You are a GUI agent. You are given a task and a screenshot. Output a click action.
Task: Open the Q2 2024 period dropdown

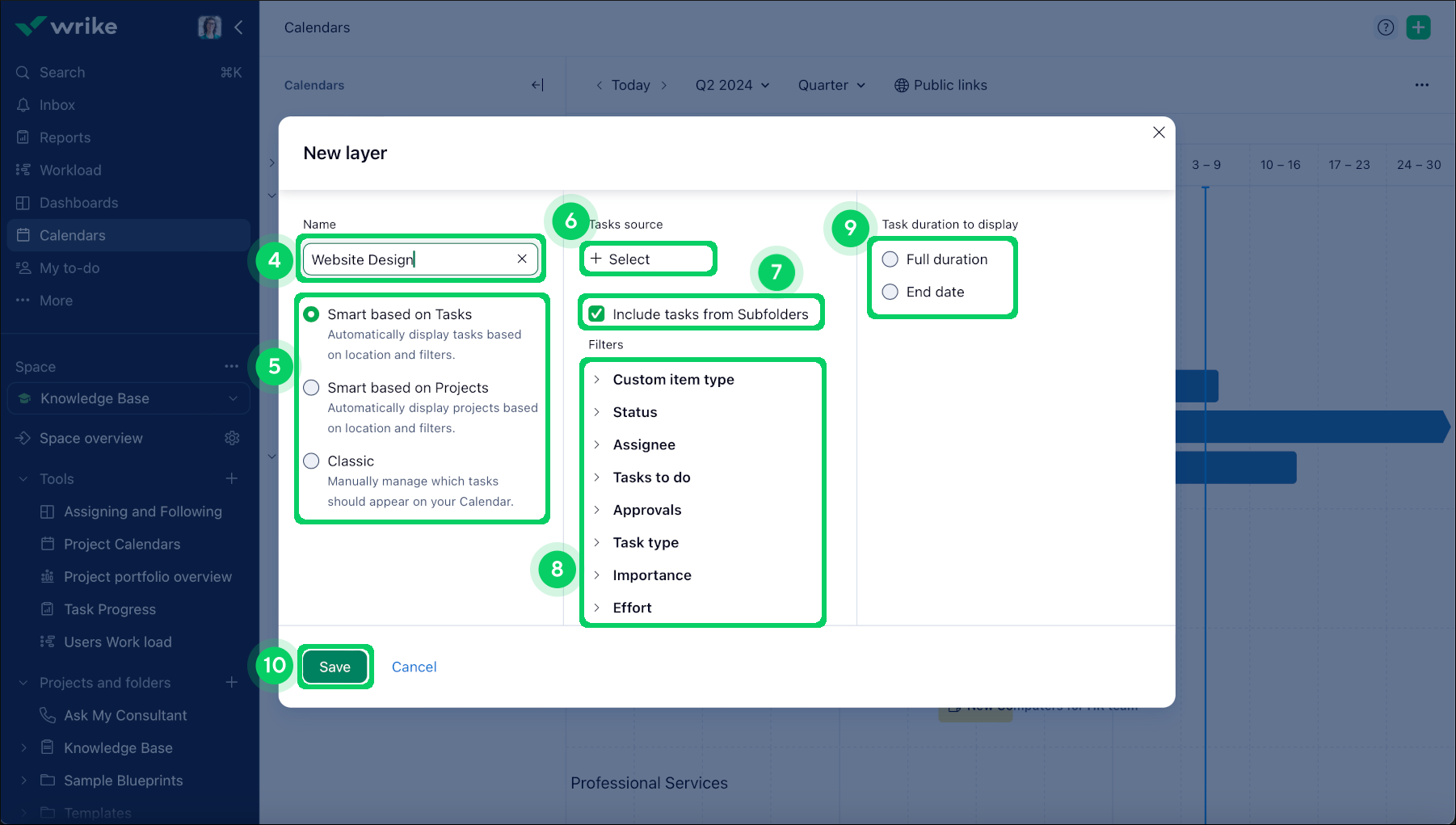(732, 85)
